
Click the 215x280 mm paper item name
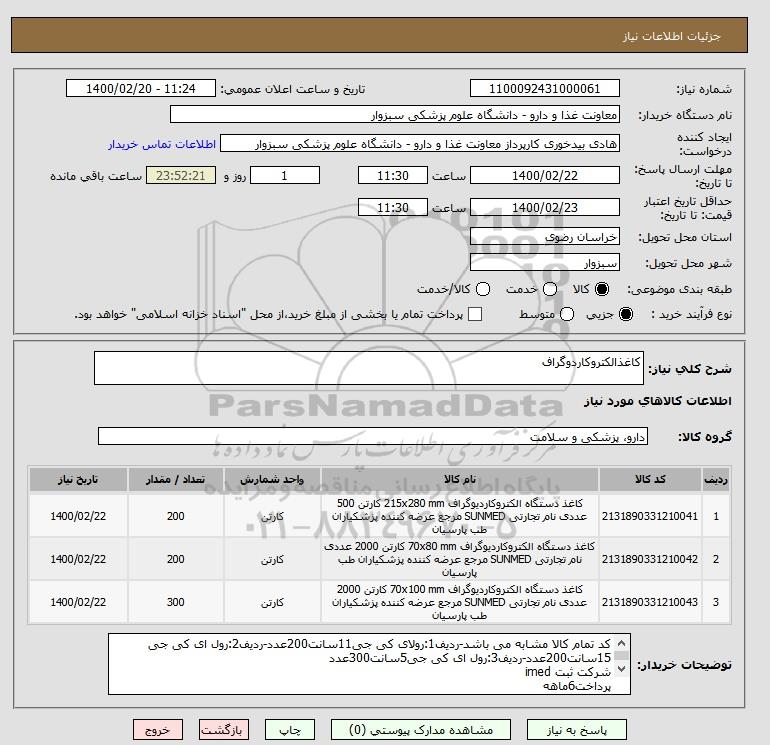460,516
